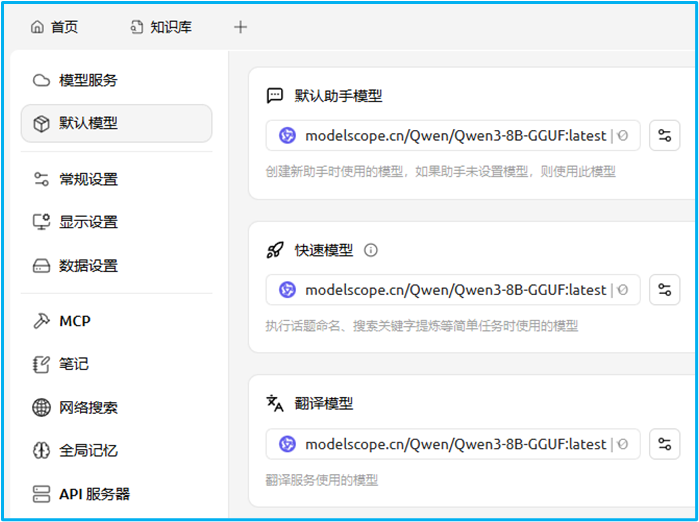Click the 默认助手模型 heading text
The height and width of the screenshot is (522, 699).
tap(338, 96)
